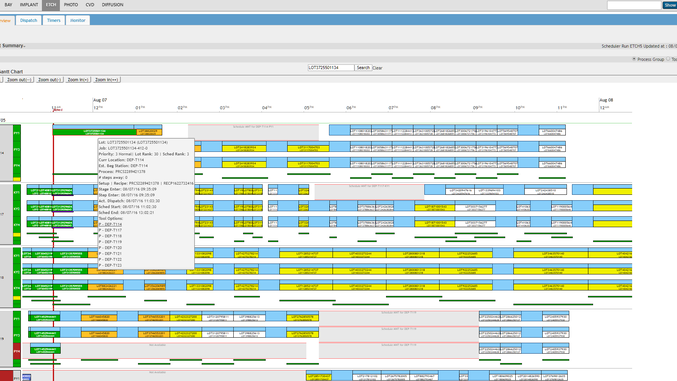Click the Show button at top right

tap(670, 5)
